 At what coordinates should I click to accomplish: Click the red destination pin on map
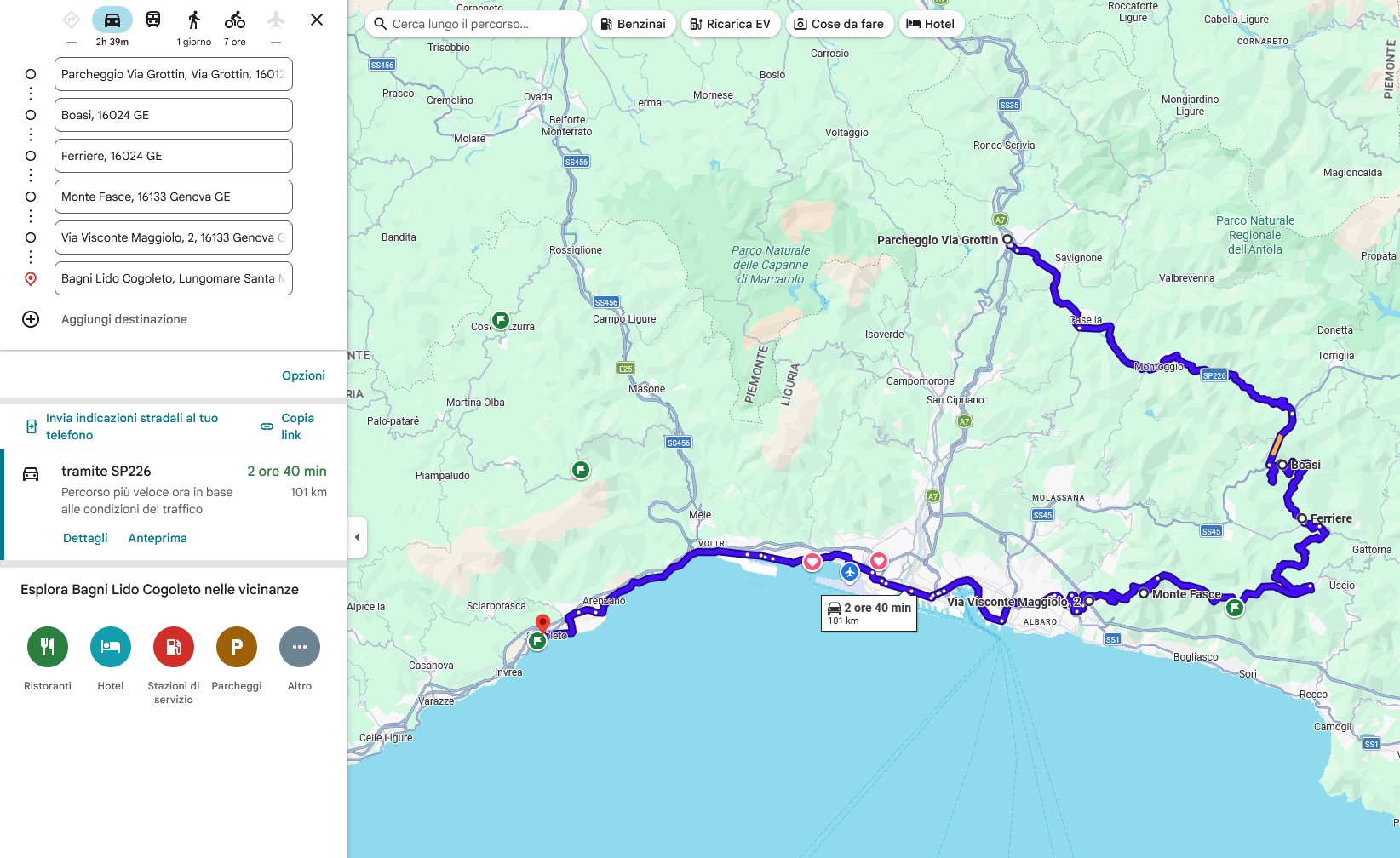pos(542,624)
